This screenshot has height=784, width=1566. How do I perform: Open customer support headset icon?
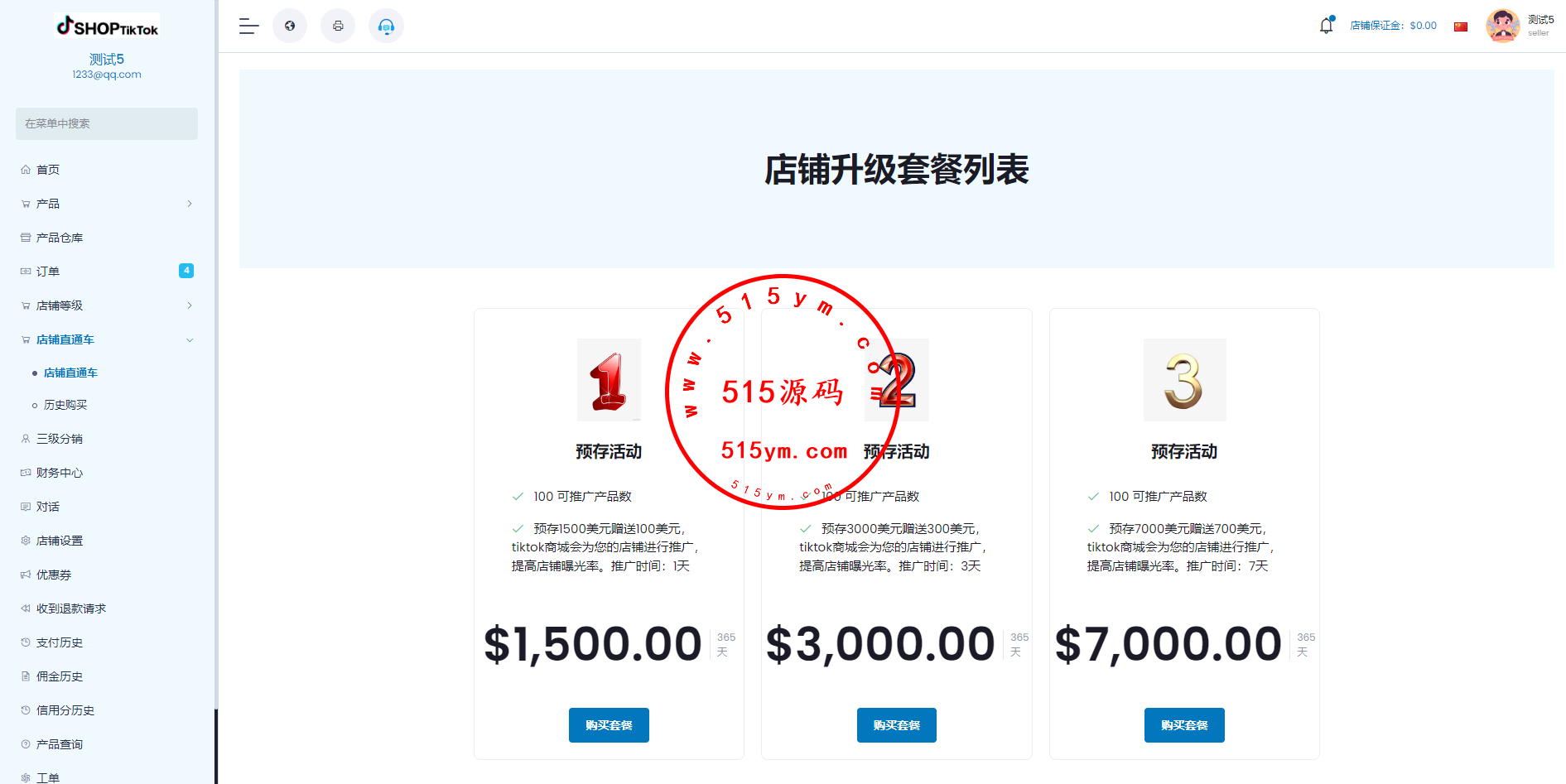(386, 26)
